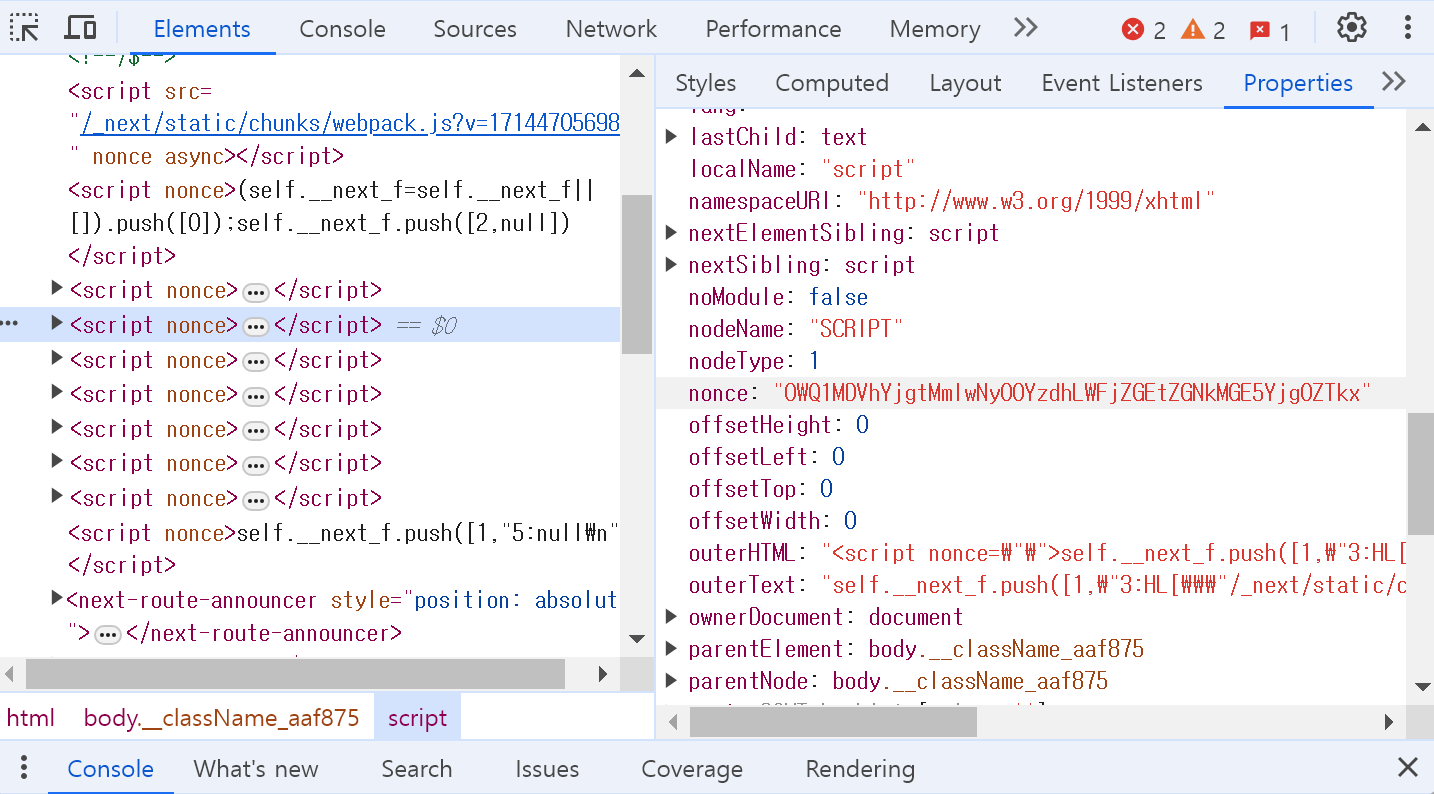Open the drawer's three-dot menu
This screenshot has width=1434, height=794.
click(x=22, y=766)
